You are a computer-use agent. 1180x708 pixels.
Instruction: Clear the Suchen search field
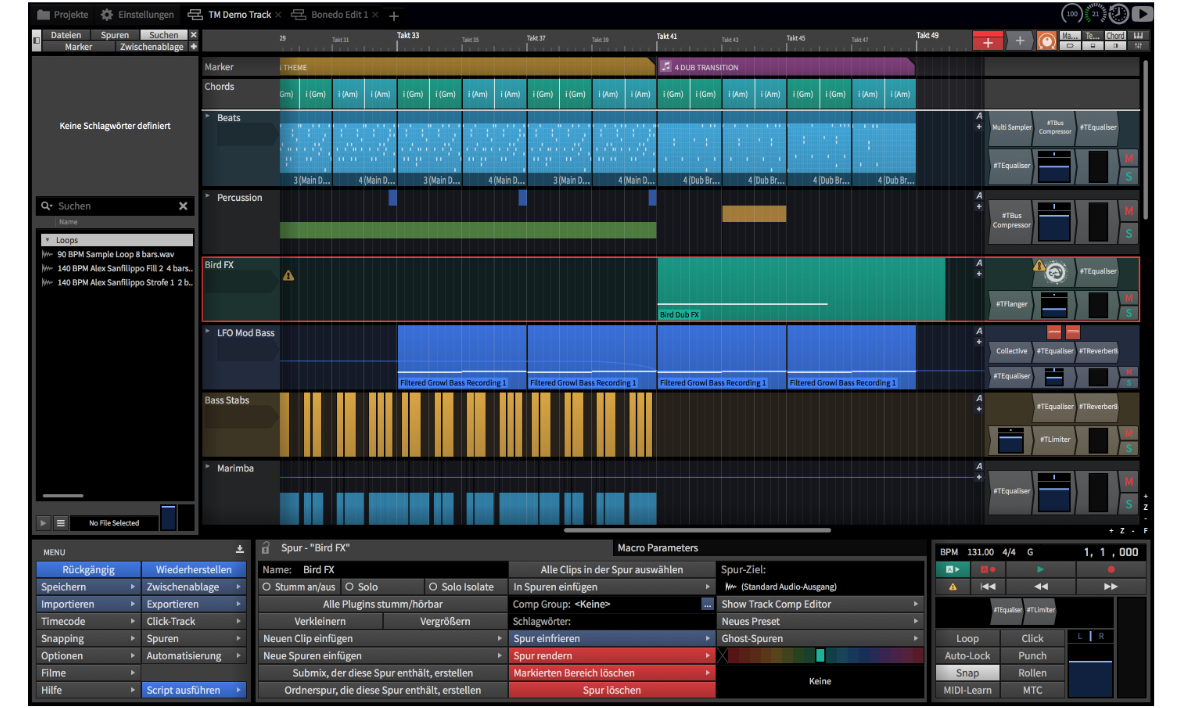[183, 205]
